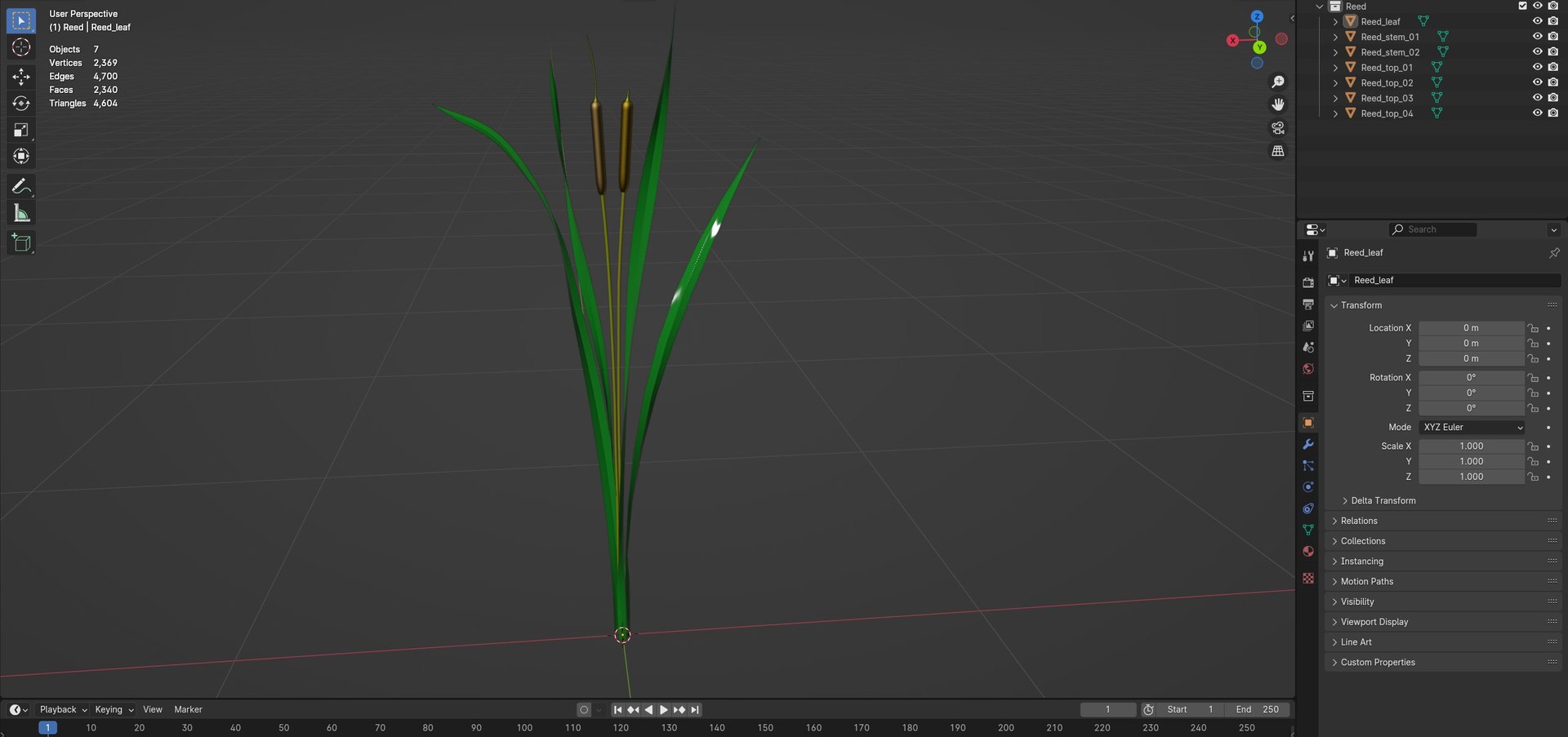Collapse the Reed collection in outliner
1568x737 pixels.
tap(1320, 7)
